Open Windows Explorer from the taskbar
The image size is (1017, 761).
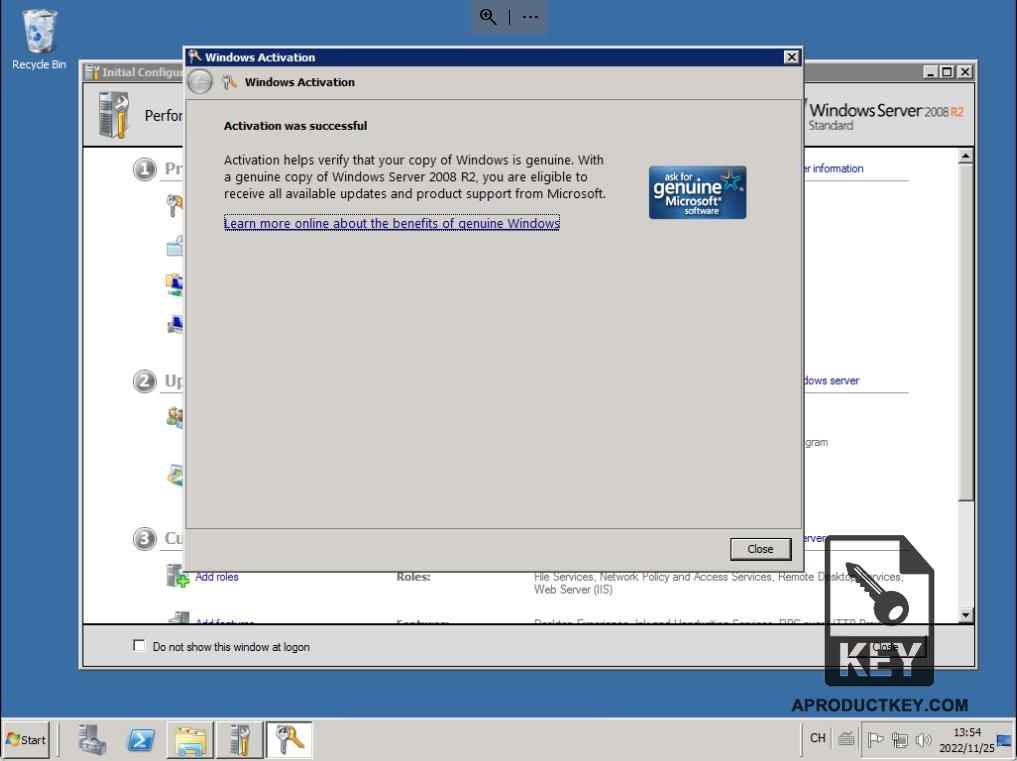pos(190,740)
